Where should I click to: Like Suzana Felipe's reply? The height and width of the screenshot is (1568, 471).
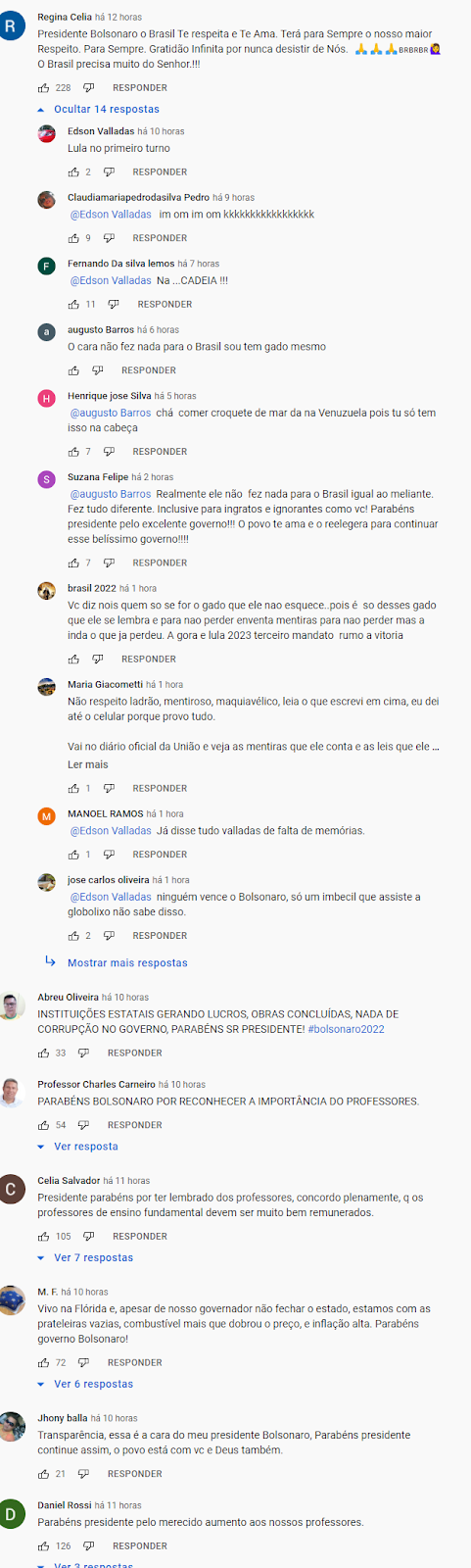[73, 563]
